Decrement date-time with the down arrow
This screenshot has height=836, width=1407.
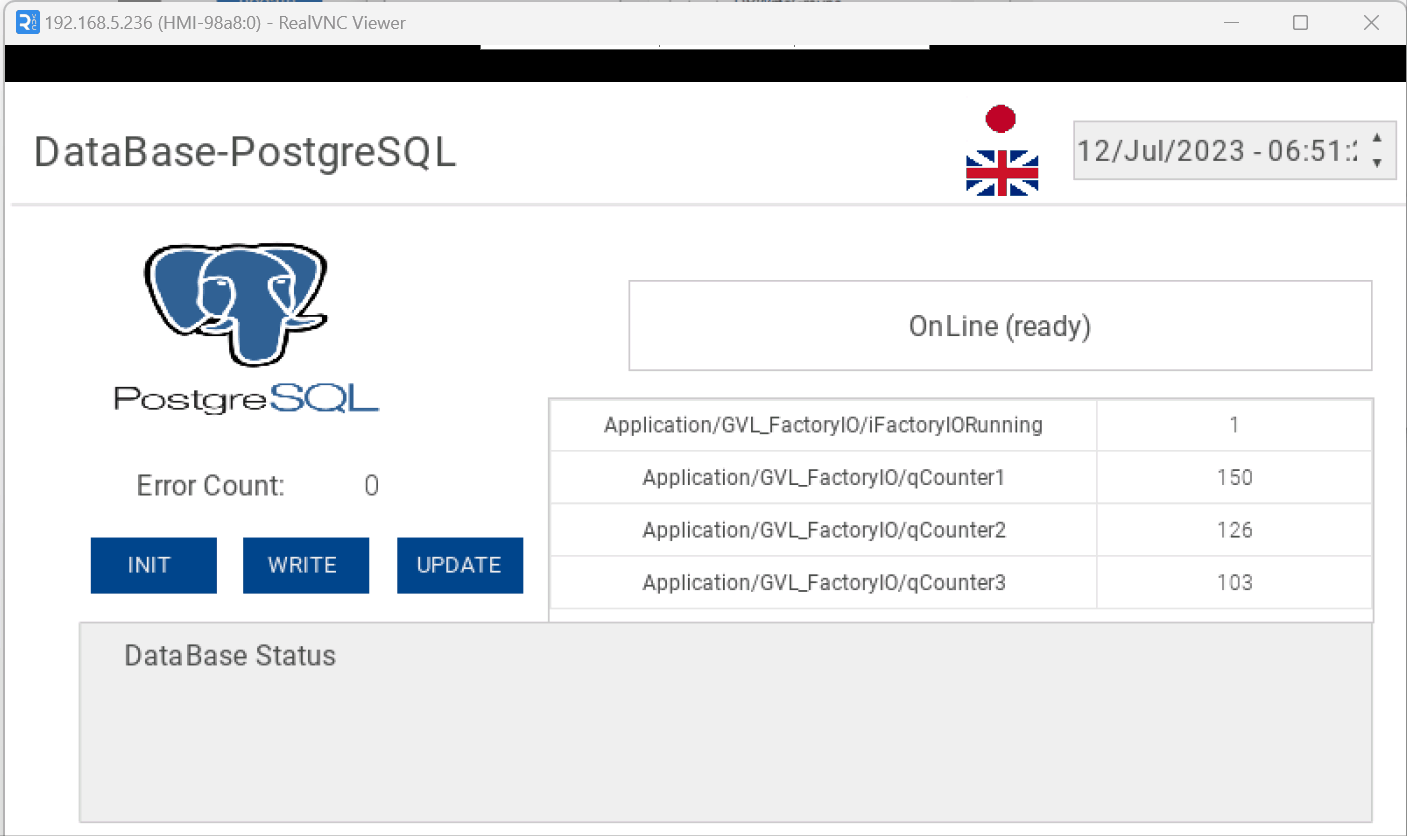(x=1377, y=163)
